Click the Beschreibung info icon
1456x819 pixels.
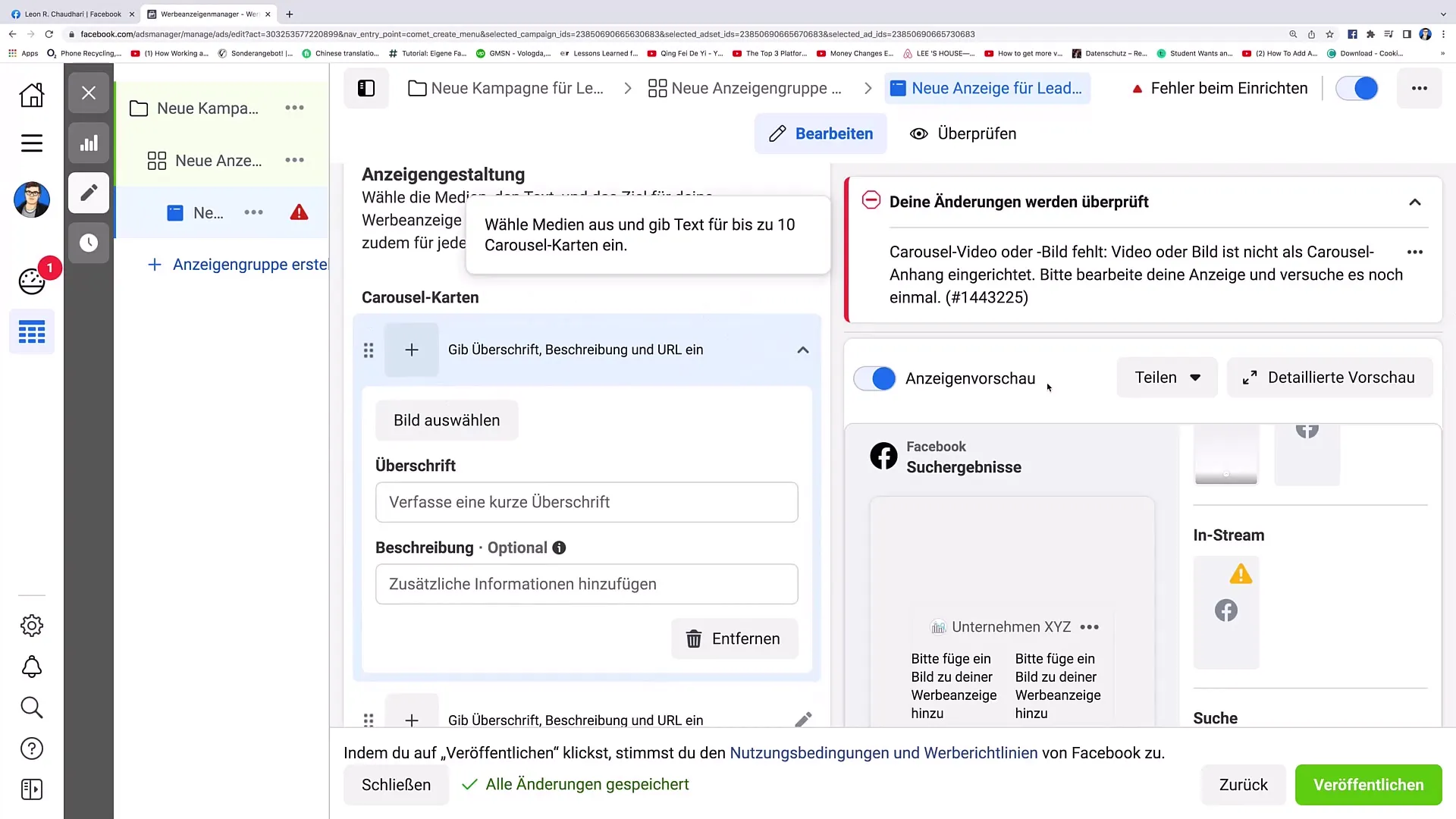coord(559,548)
